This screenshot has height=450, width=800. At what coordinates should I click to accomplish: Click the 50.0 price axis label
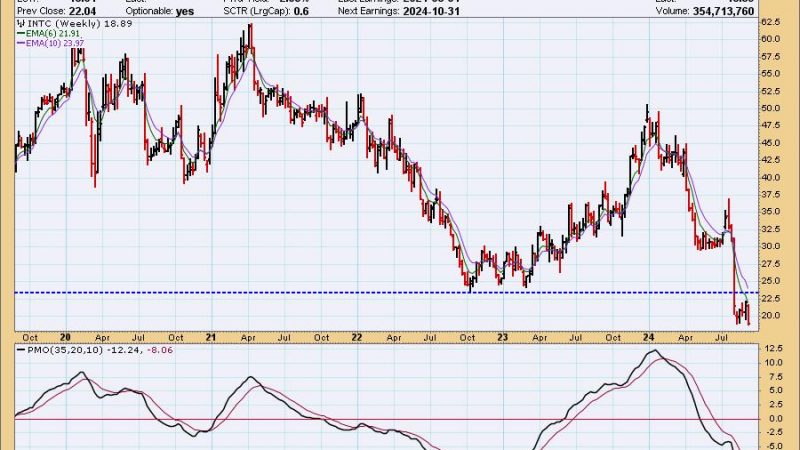[770, 108]
